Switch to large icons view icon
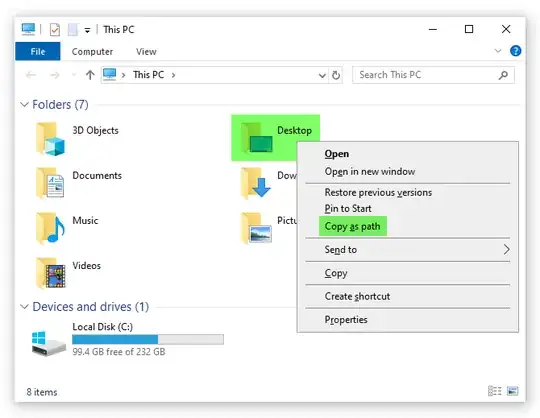 pos(512,391)
